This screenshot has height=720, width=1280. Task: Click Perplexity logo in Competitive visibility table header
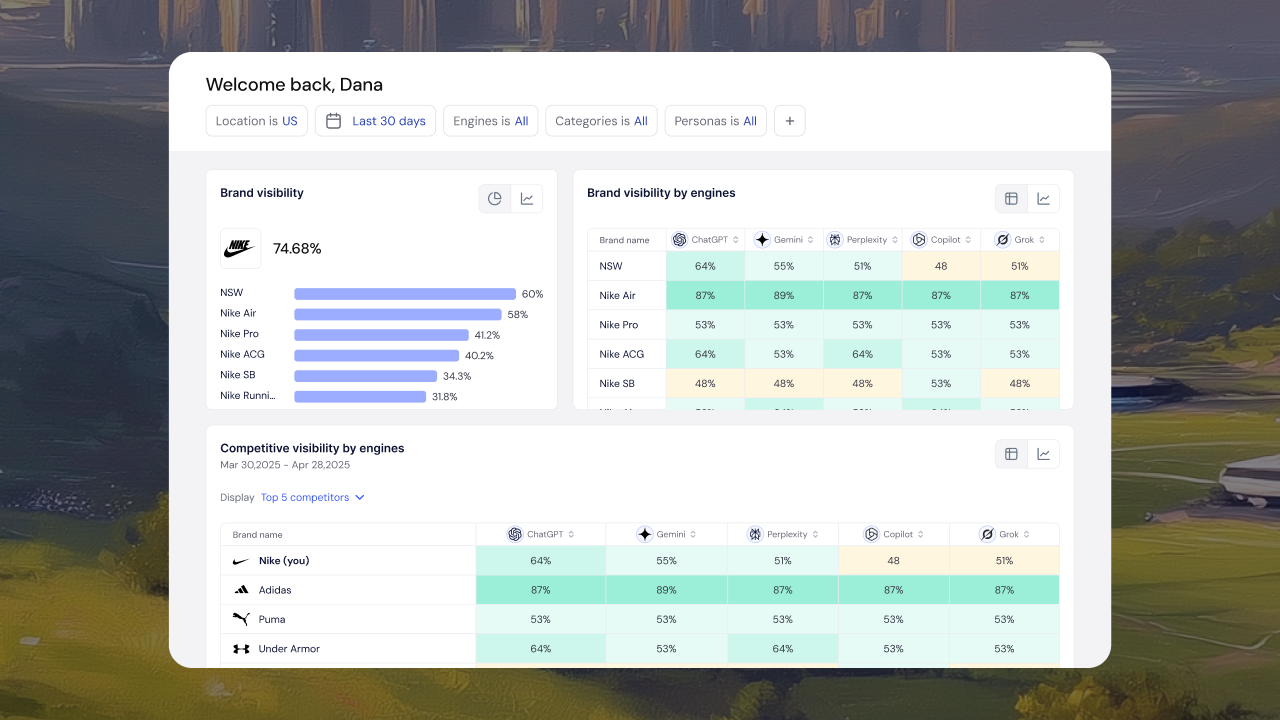755,535
